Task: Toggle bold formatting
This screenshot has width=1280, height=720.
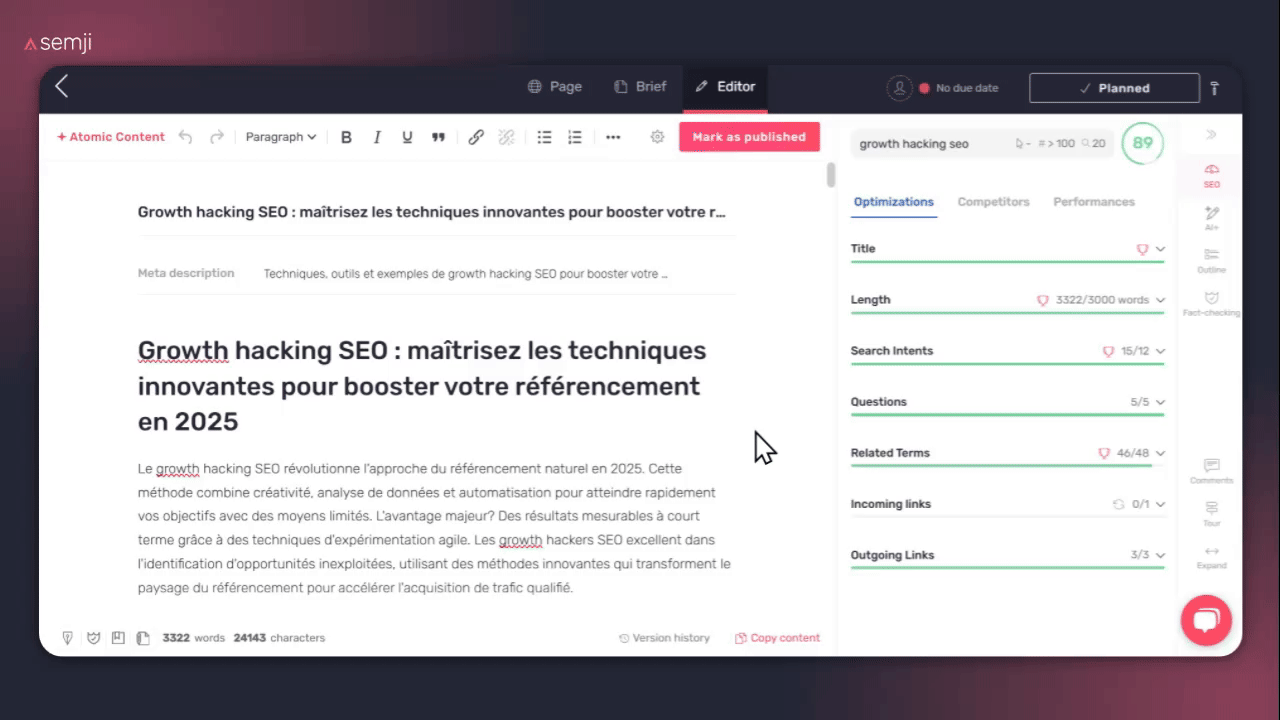Action: tap(346, 137)
